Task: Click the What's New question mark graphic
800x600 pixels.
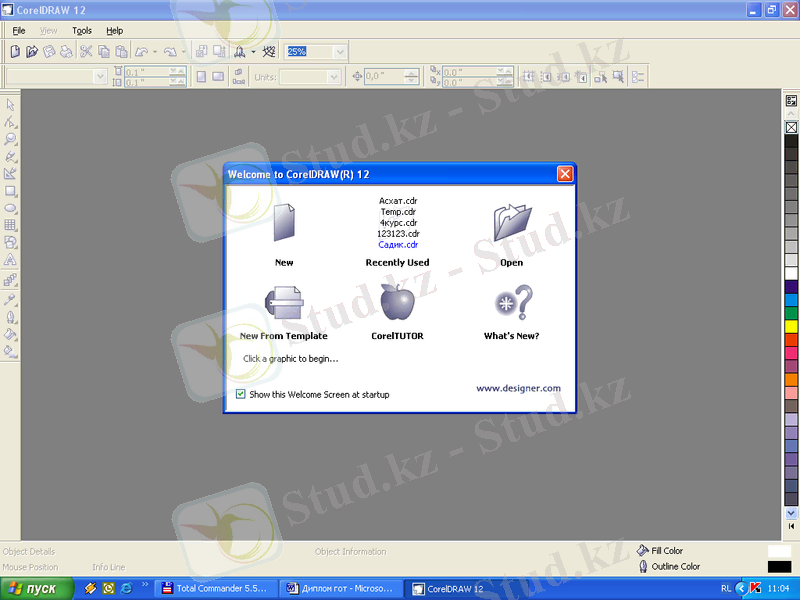Action: point(513,302)
